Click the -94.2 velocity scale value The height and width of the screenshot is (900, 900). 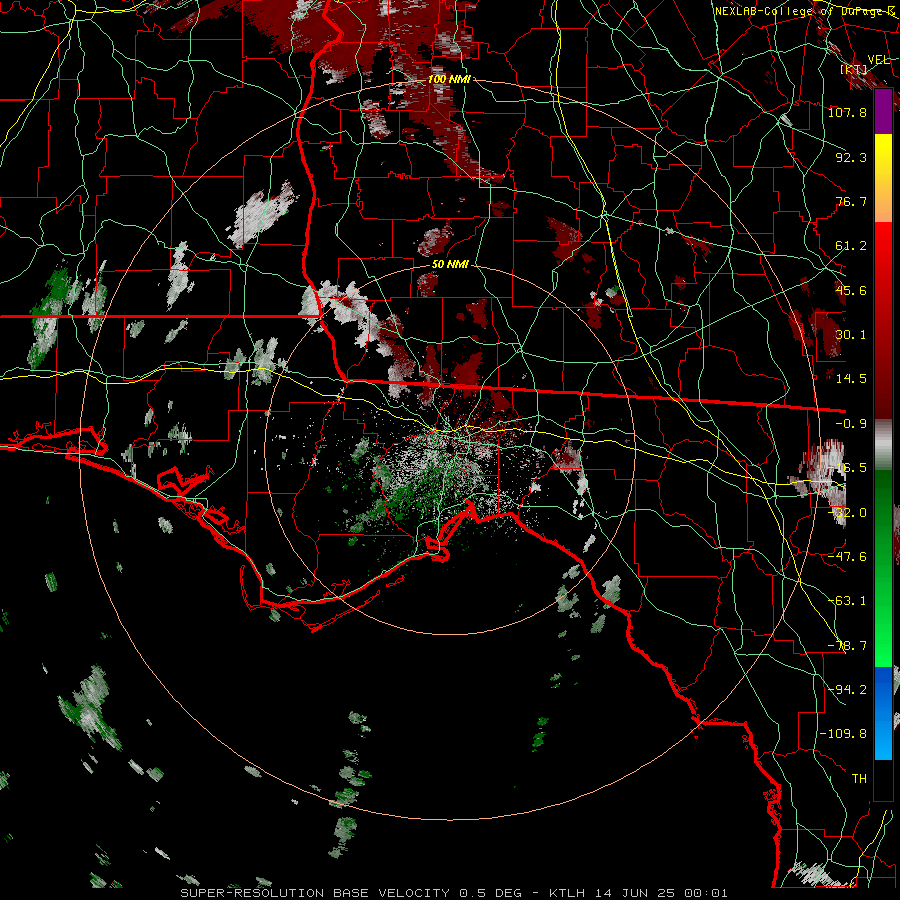(x=847, y=690)
